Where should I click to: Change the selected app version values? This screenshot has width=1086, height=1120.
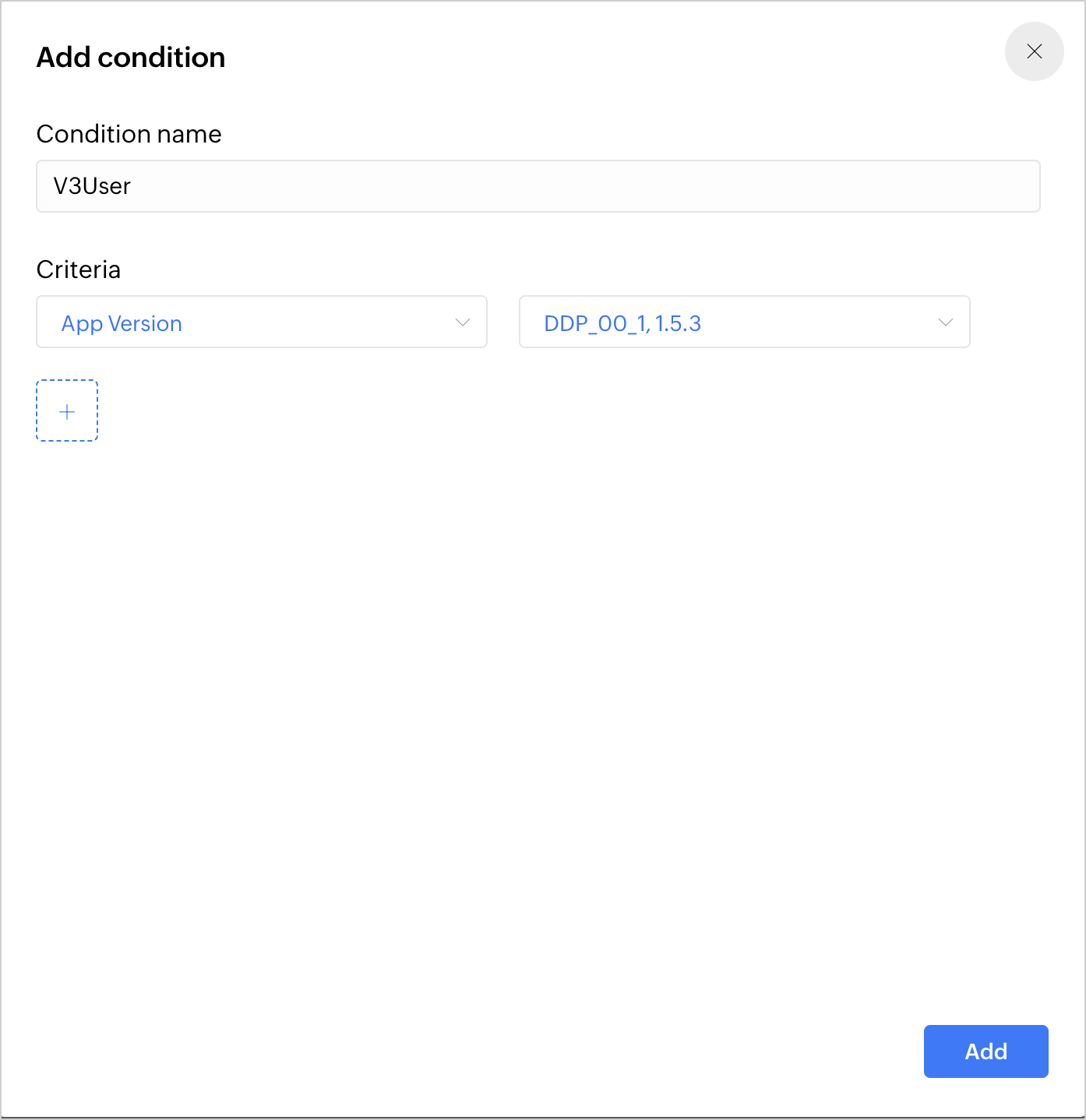tap(744, 322)
